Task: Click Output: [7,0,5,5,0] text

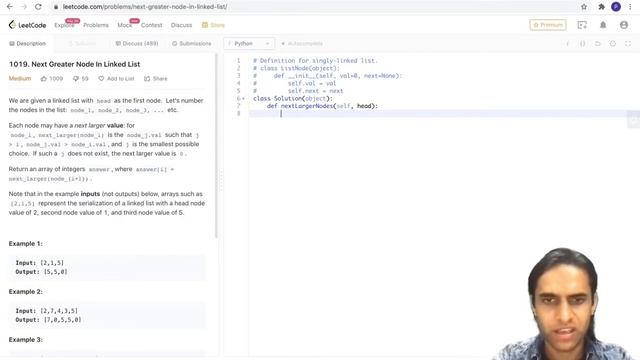Action: pos(48,320)
